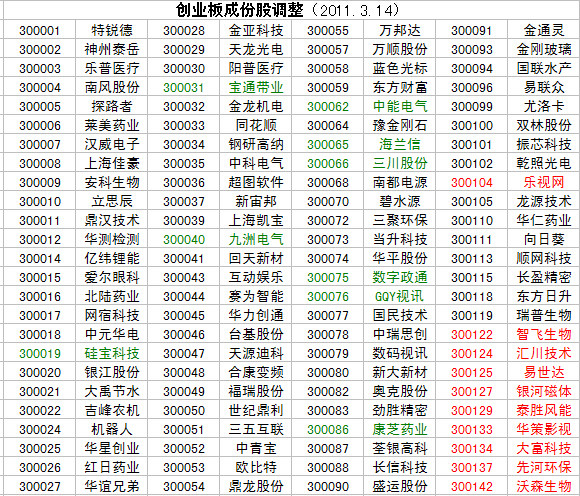Select the red 乐视网 cell
Viewport: 580px width, 496px height.
click(544, 182)
